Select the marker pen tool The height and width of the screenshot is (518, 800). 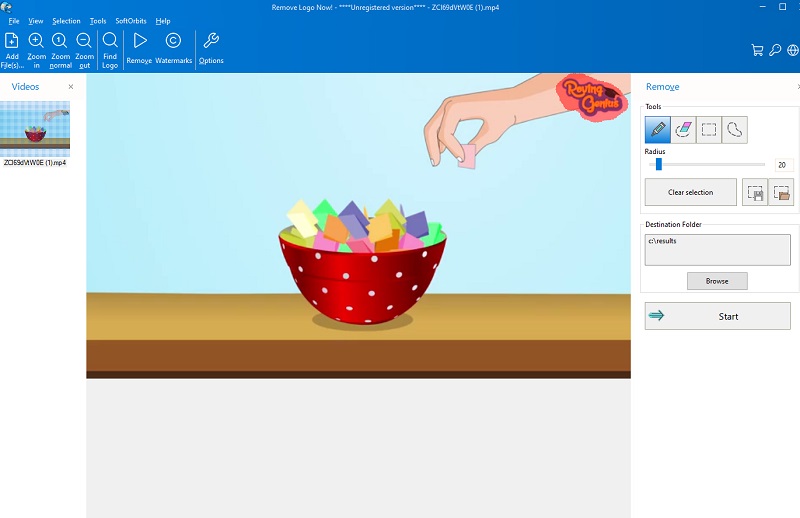[x=658, y=130]
